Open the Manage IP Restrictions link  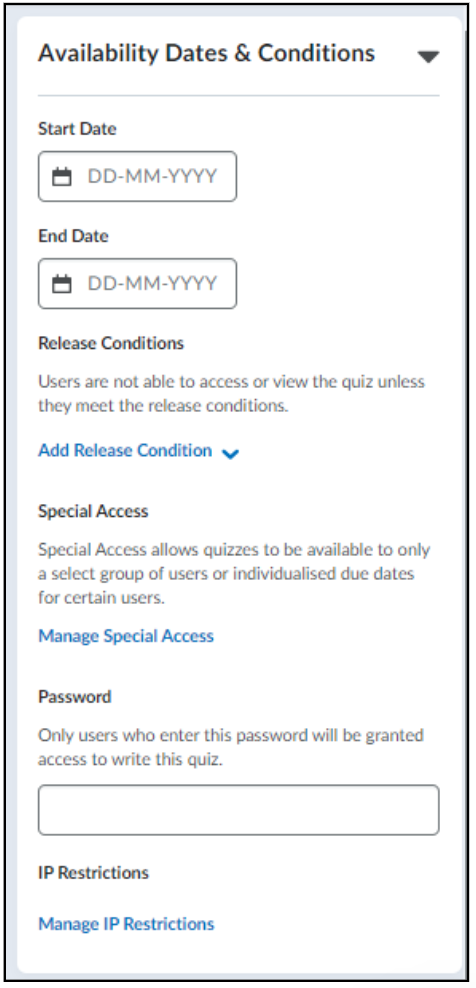(x=126, y=924)
